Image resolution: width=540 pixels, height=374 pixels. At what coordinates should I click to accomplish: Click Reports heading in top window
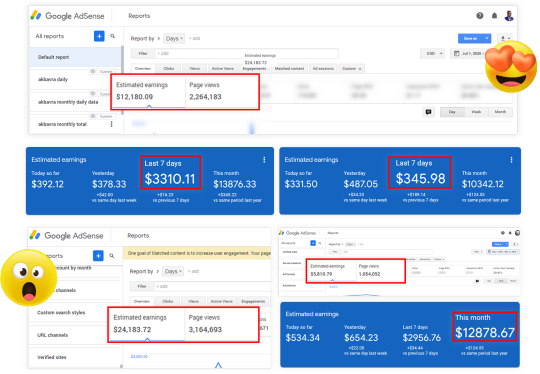[139, 16]
